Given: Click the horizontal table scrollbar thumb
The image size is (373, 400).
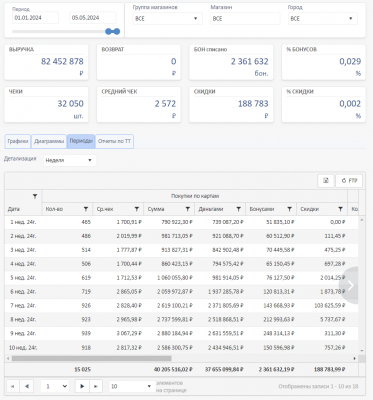Looking at the screenshot, I should pyautogui.click(x=92, y=359).
